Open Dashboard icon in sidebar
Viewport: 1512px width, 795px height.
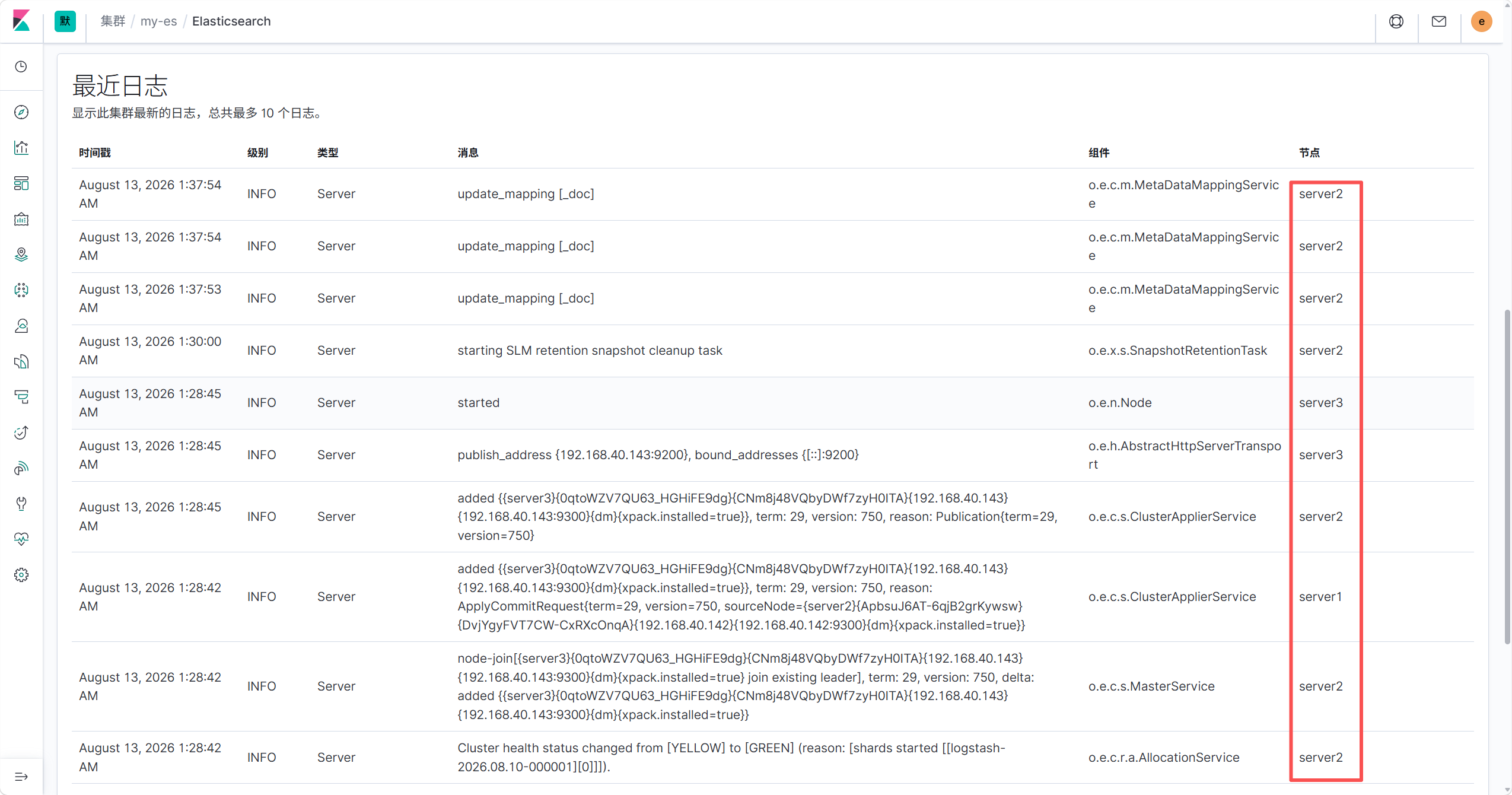point(21,183)
